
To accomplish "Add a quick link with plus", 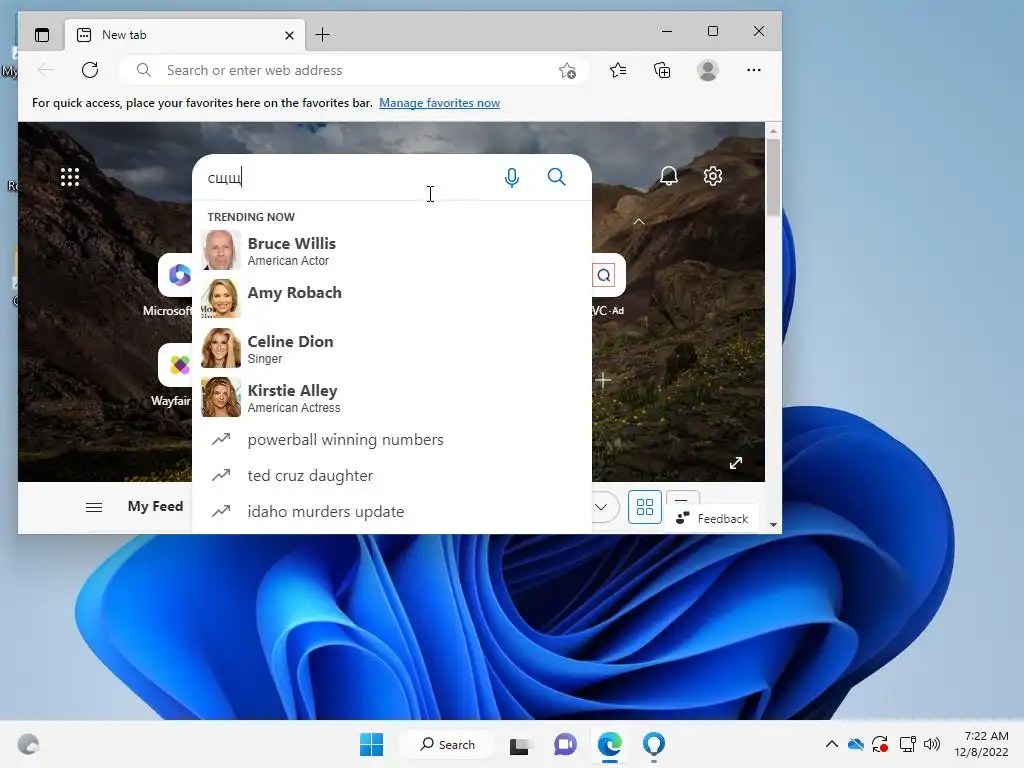I will point(603,379).
